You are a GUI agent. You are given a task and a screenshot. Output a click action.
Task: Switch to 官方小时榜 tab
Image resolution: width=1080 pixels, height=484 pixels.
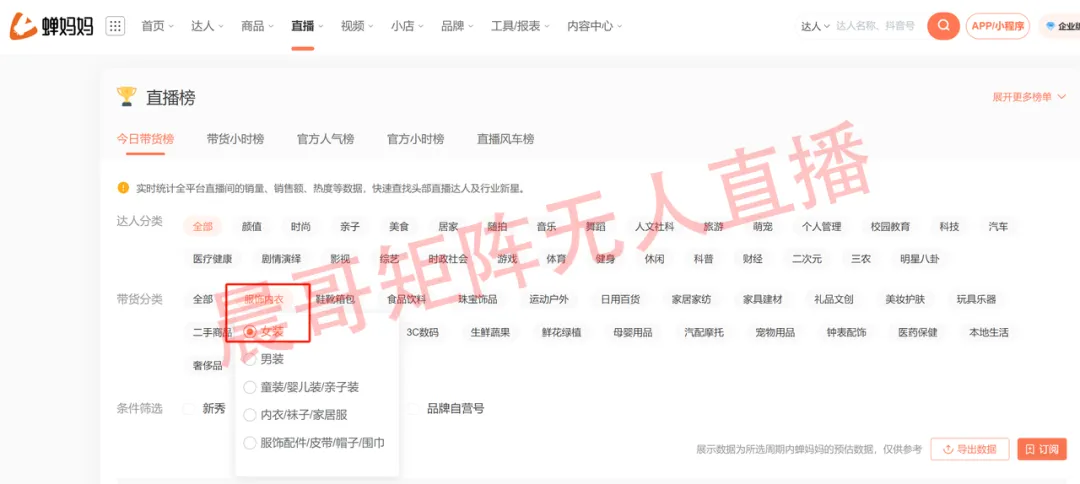pos(415,139)
